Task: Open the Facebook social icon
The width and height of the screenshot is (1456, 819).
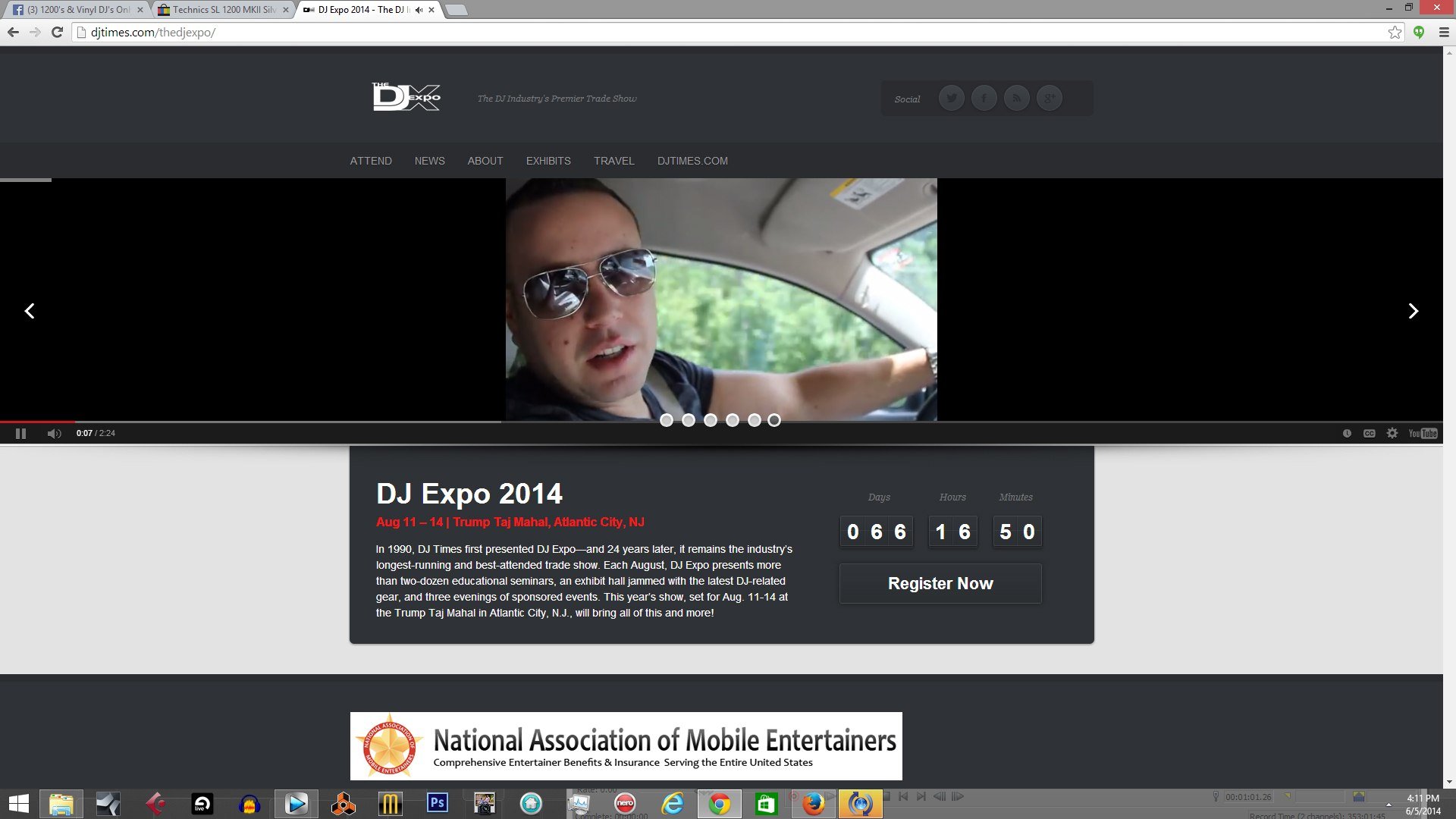Action: (984, 99)
